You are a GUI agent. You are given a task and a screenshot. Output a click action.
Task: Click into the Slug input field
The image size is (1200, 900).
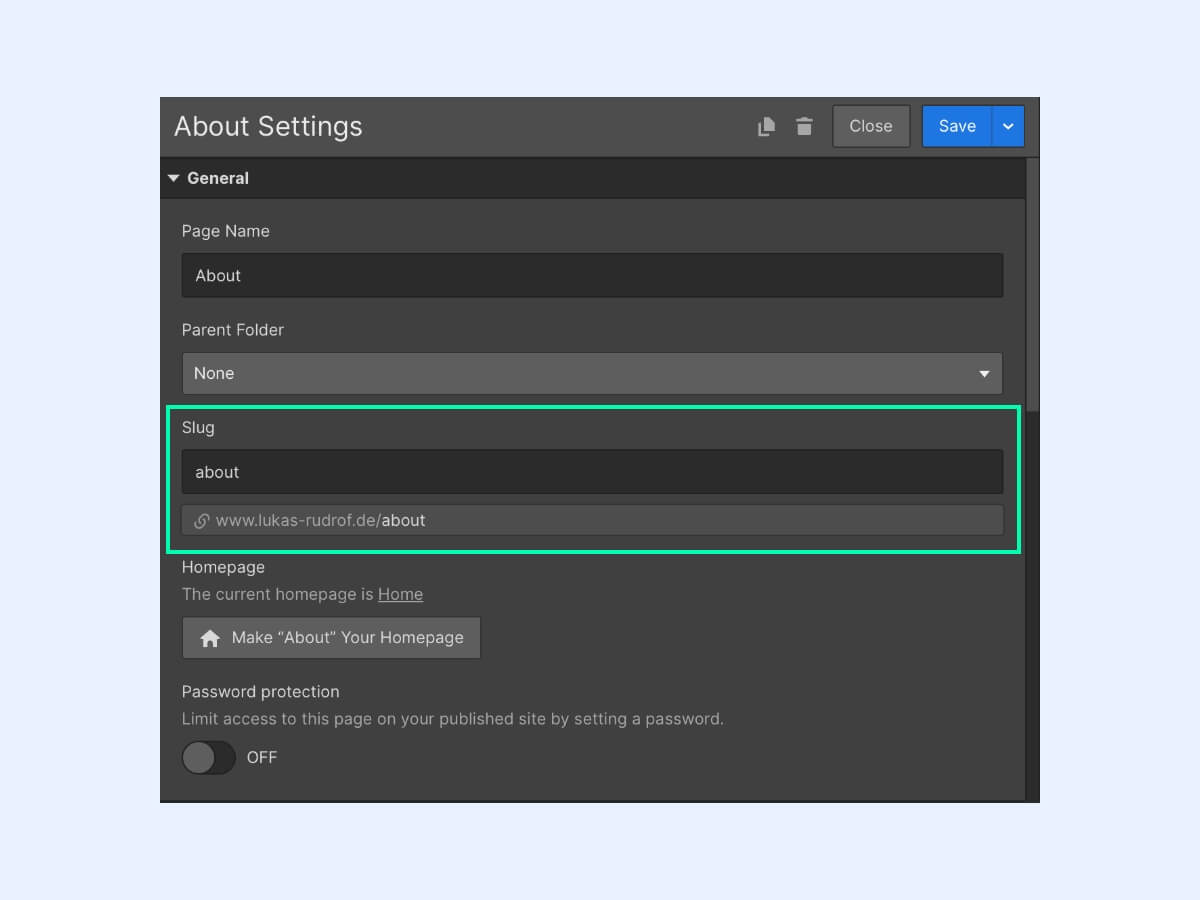click(x=592, y=471)
